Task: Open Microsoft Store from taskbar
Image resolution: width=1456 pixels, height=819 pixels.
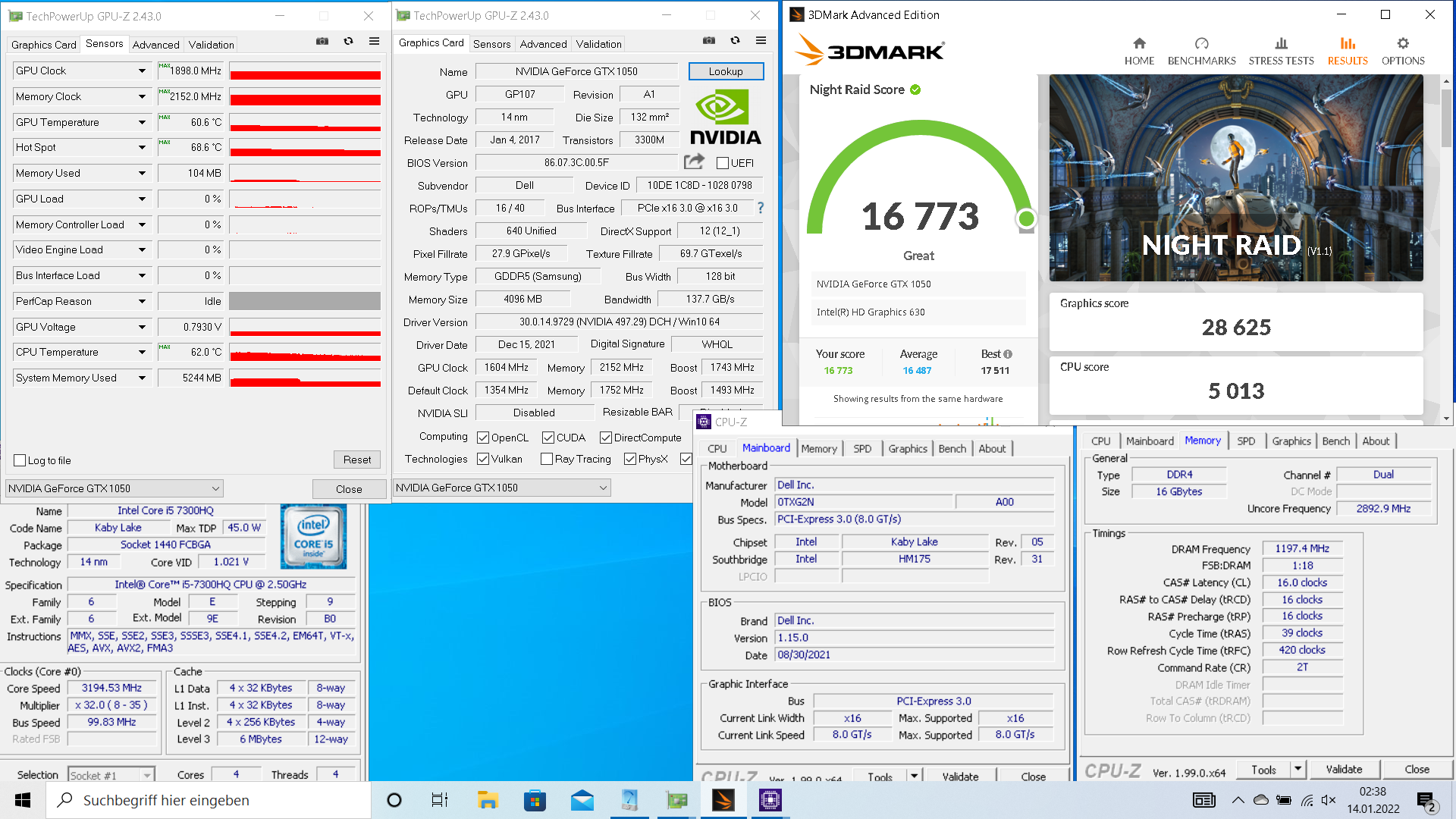Action: coord(535,800)
